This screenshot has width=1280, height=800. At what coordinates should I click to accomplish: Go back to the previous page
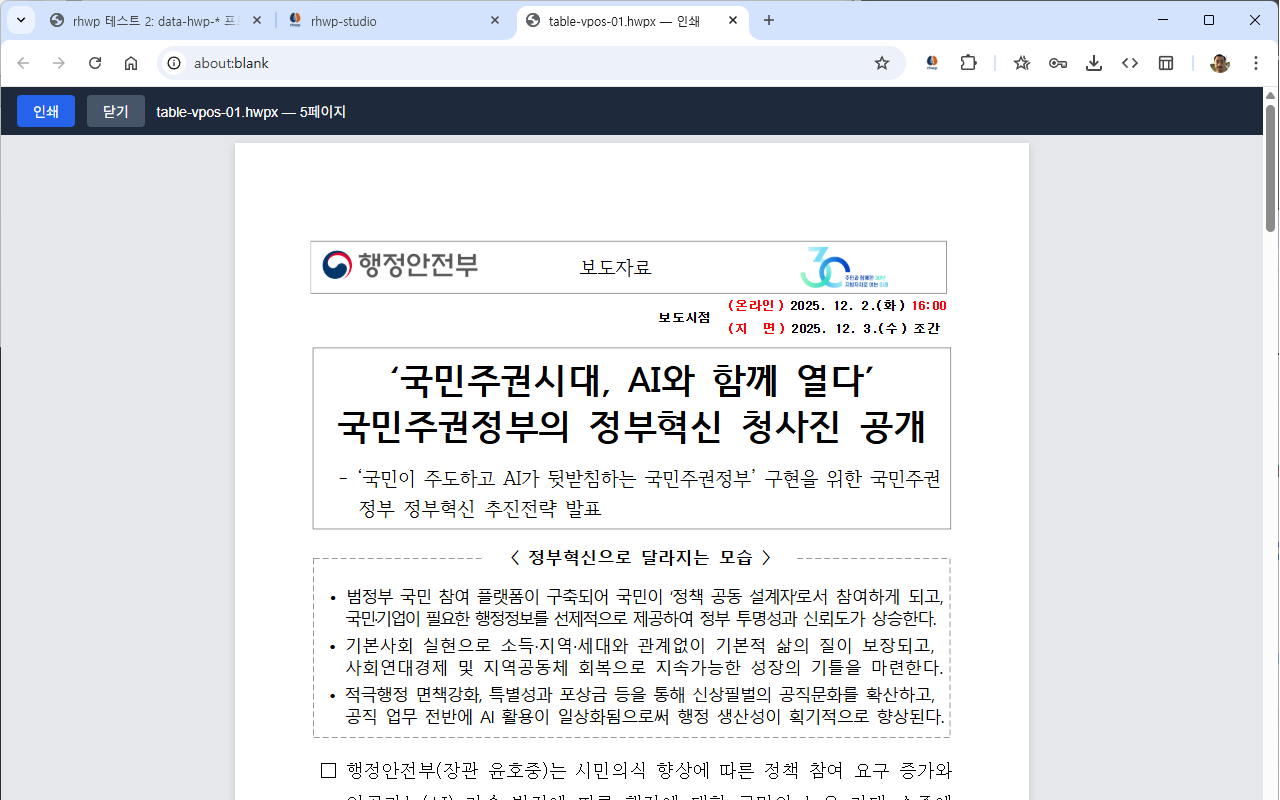(x=24, y=63)
